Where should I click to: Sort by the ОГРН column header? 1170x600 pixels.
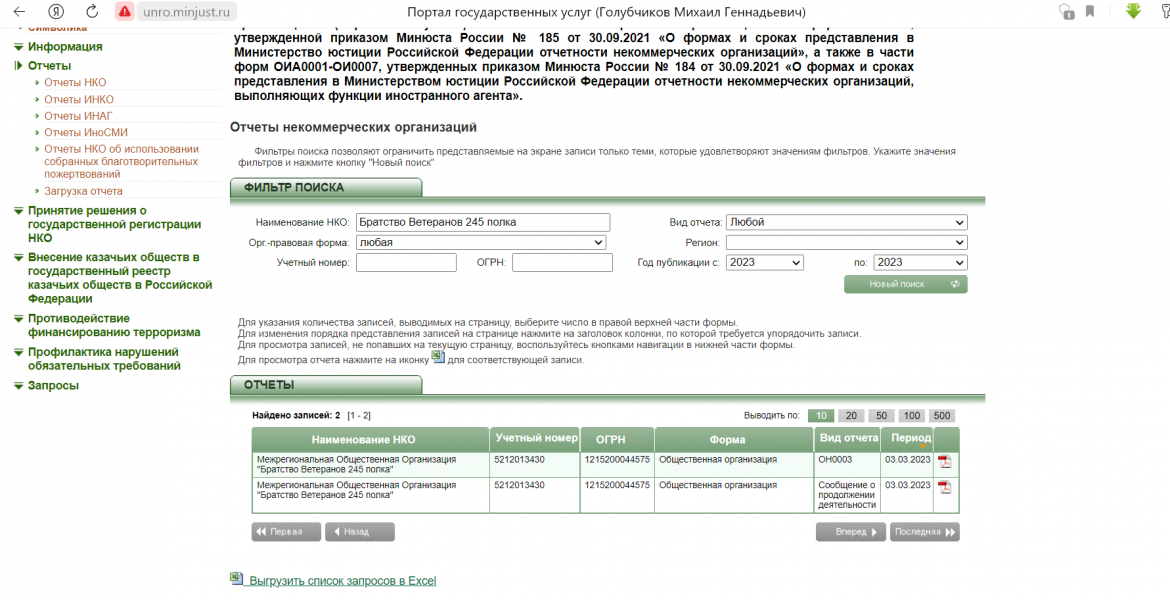point(618,440)
